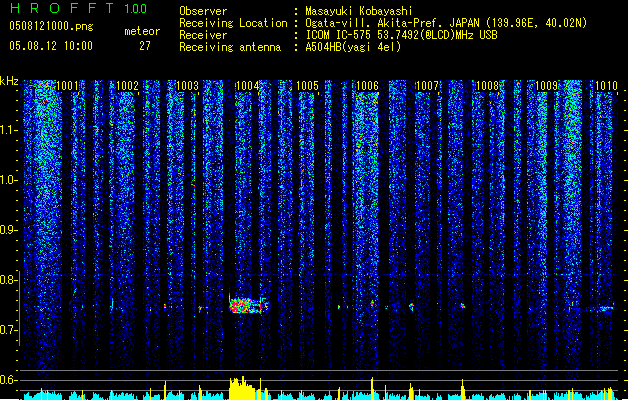Click the 1009 time marker
The width and height of the screenshot is (629, 400).
tap(547, 86)
